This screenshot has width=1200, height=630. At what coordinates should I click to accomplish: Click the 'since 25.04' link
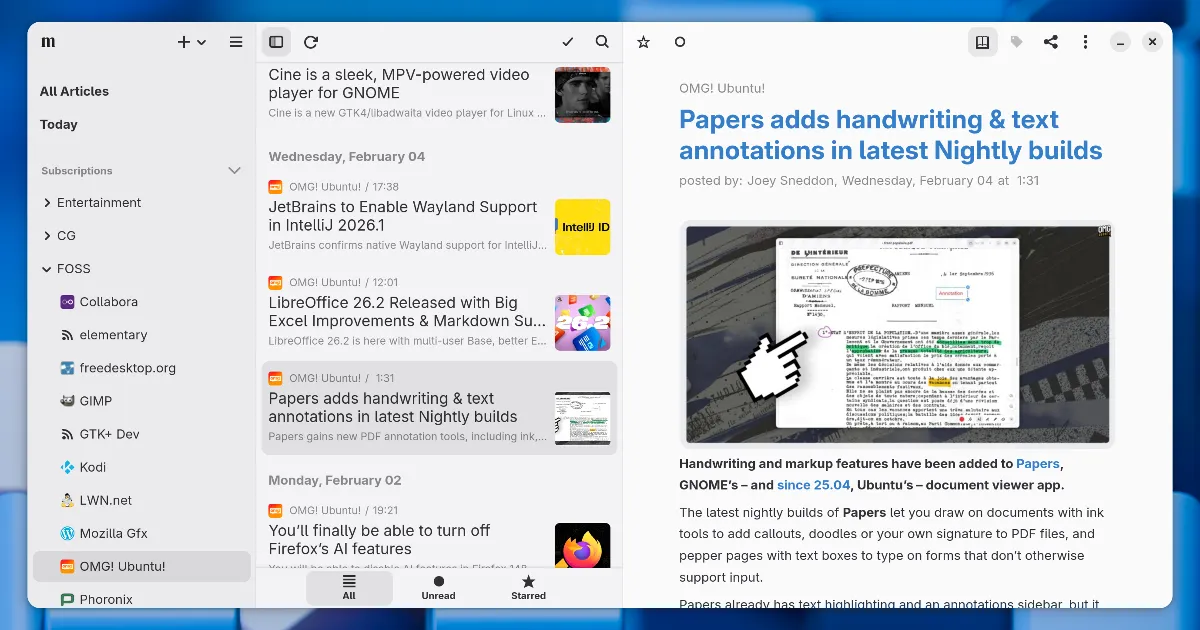[x=813, y=485]
